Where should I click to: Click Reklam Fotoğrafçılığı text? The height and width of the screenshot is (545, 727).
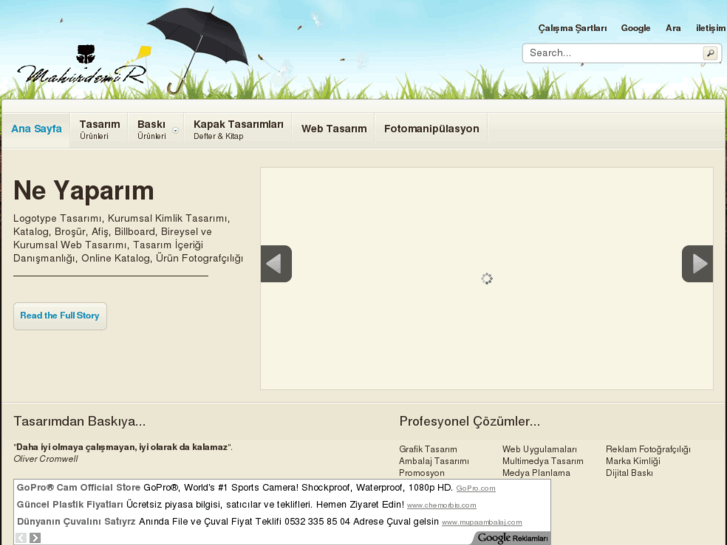pyautogui.click(x=648, y=449)
